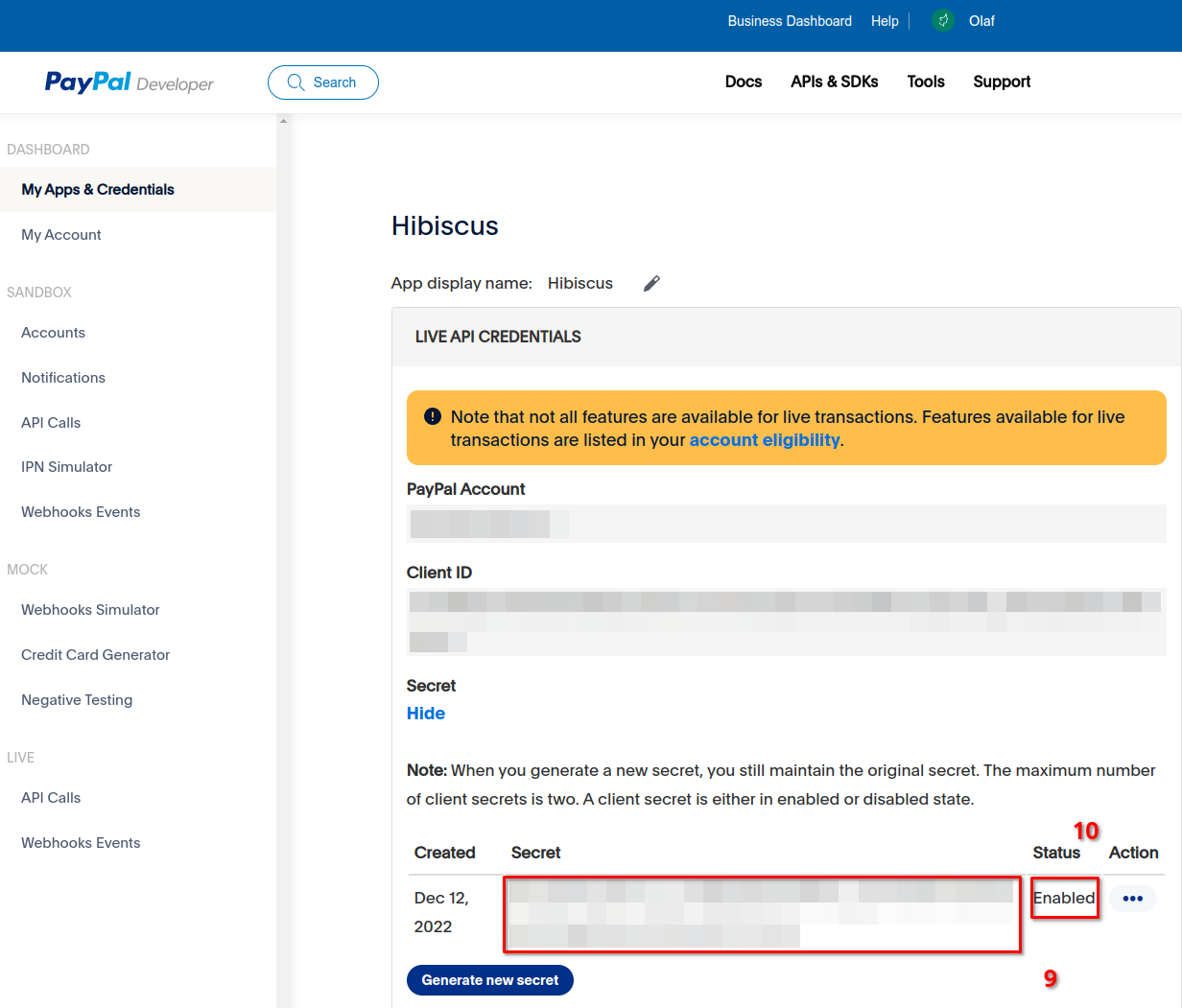
Task: Click the Hibiscus page heading
Action: tap(445, 226)
